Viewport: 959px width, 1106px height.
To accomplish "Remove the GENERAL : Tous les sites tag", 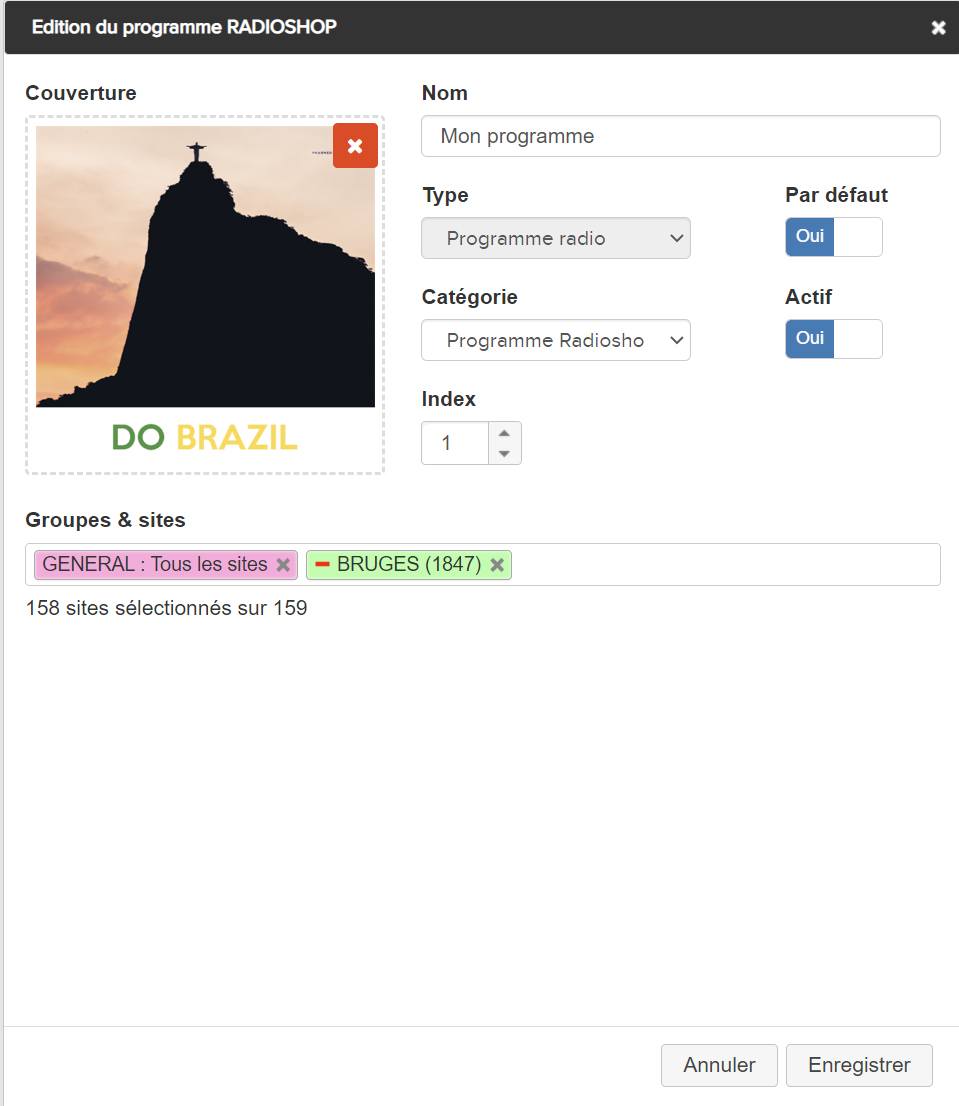I will (283, 565).
